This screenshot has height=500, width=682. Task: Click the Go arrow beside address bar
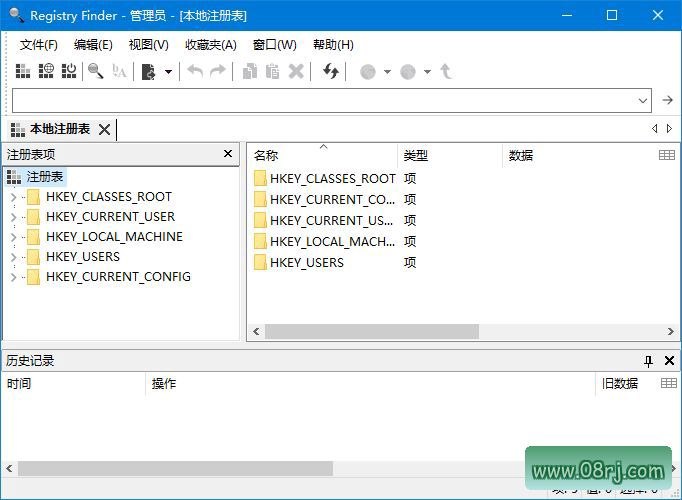pyautogui.click(x=668, y=100)
